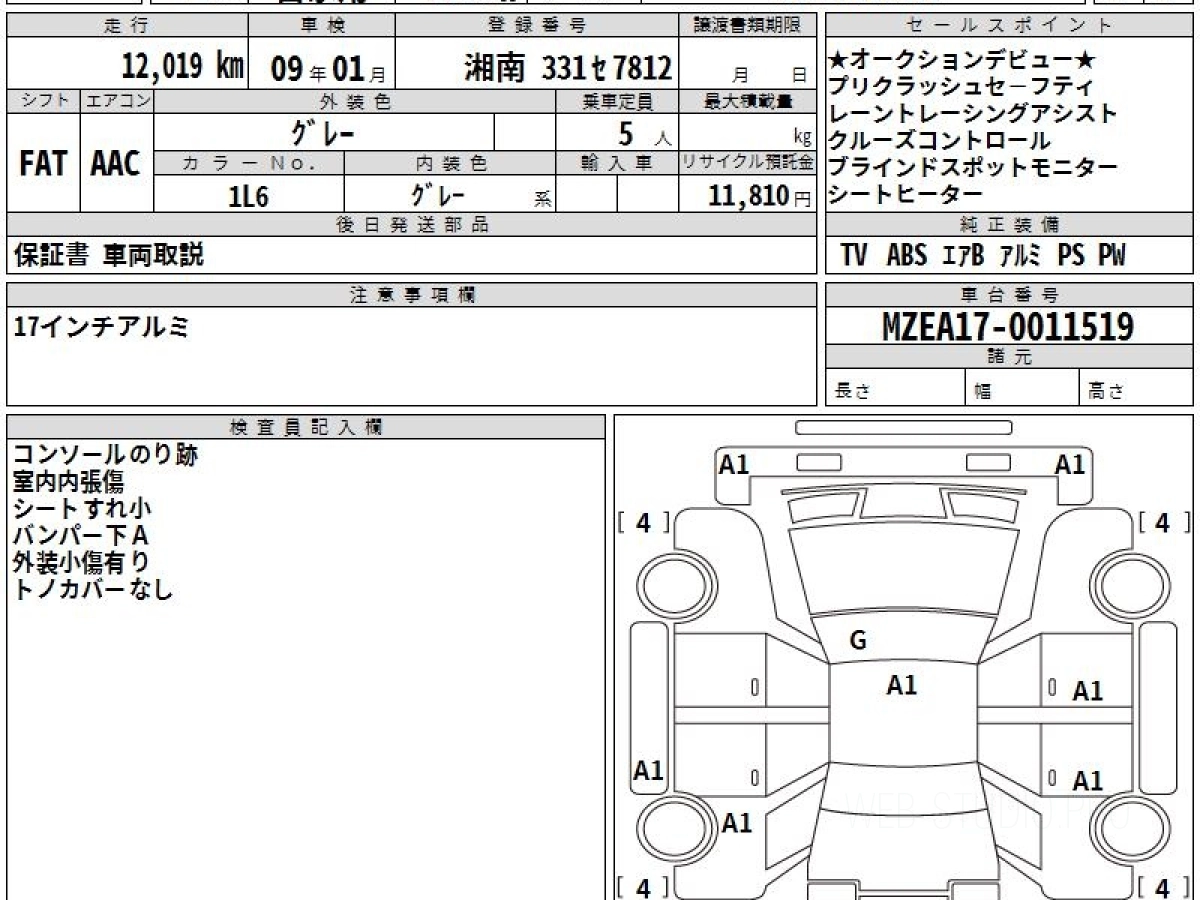The width and height of the screenshot is (1200, 900).
Task: Click the 保証書 車両取説 entry
Action: pos(108,255)
